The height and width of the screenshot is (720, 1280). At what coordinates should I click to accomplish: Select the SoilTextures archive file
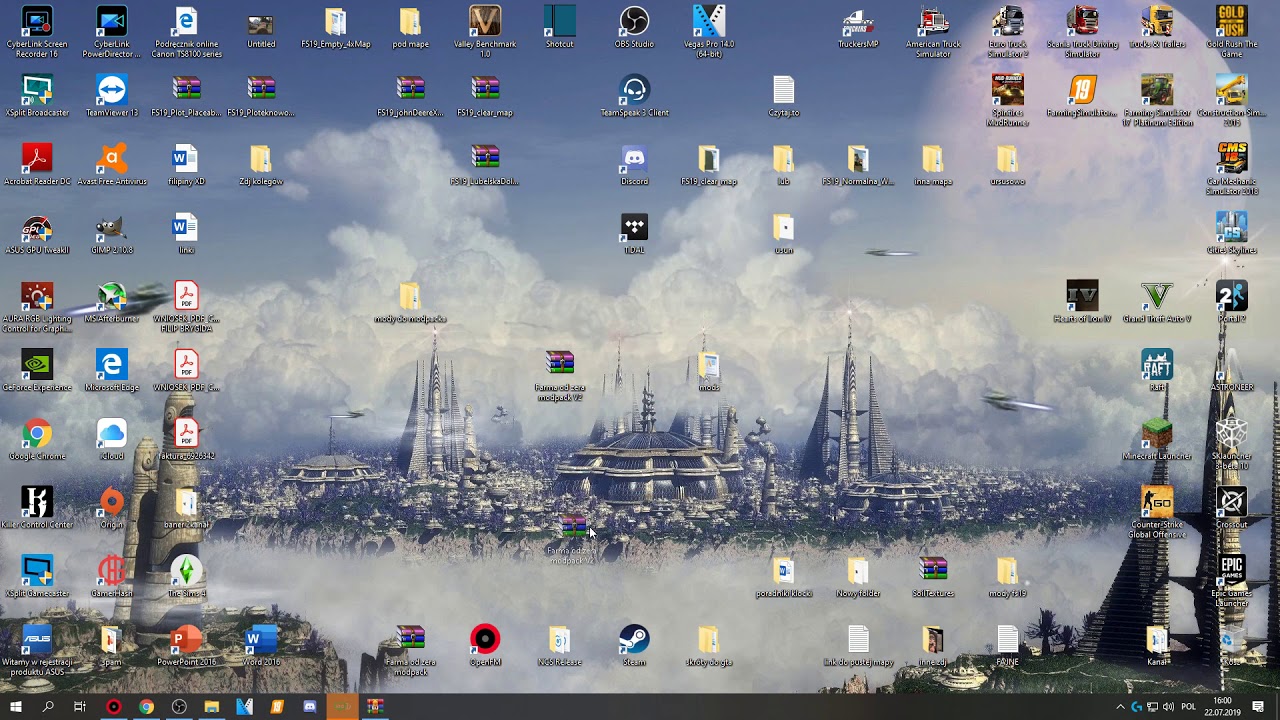click(933, 578)
